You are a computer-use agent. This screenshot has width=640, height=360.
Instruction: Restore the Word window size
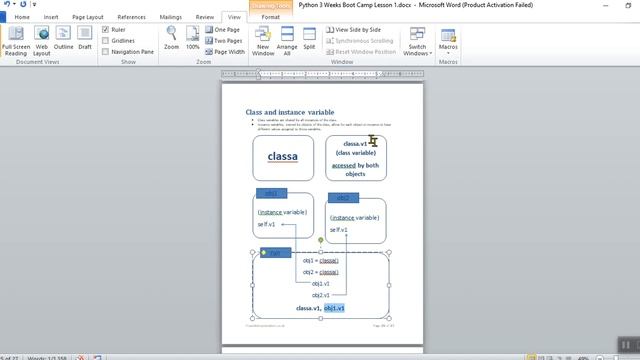(x=628, y=5)
